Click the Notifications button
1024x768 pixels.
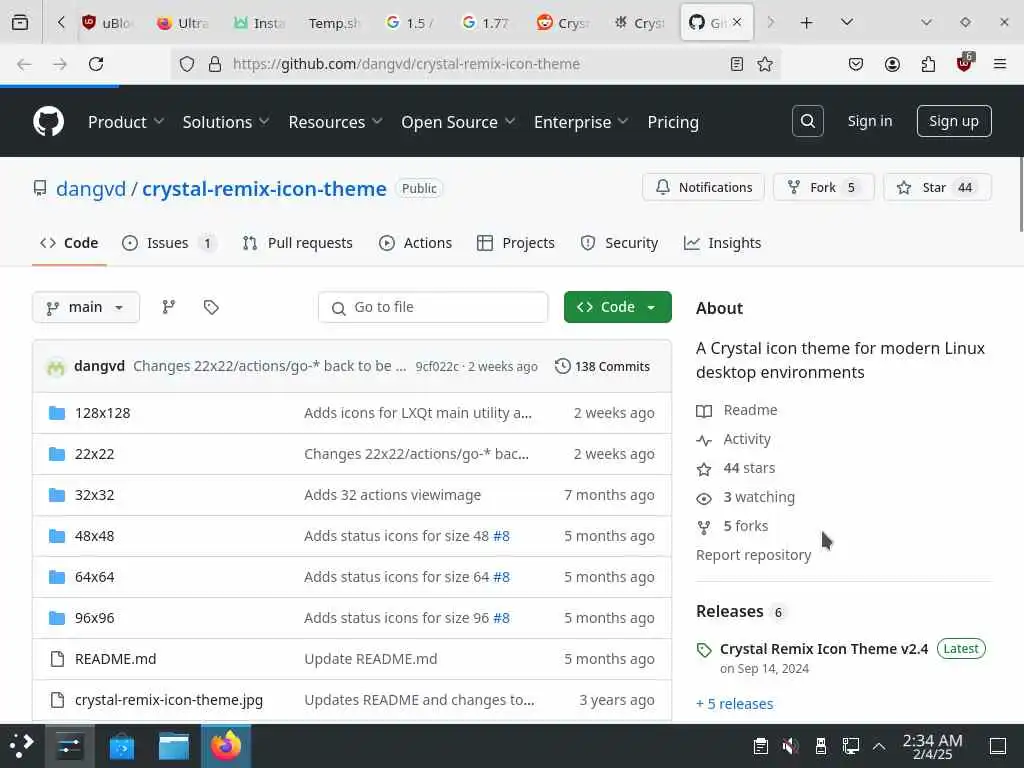703,187
